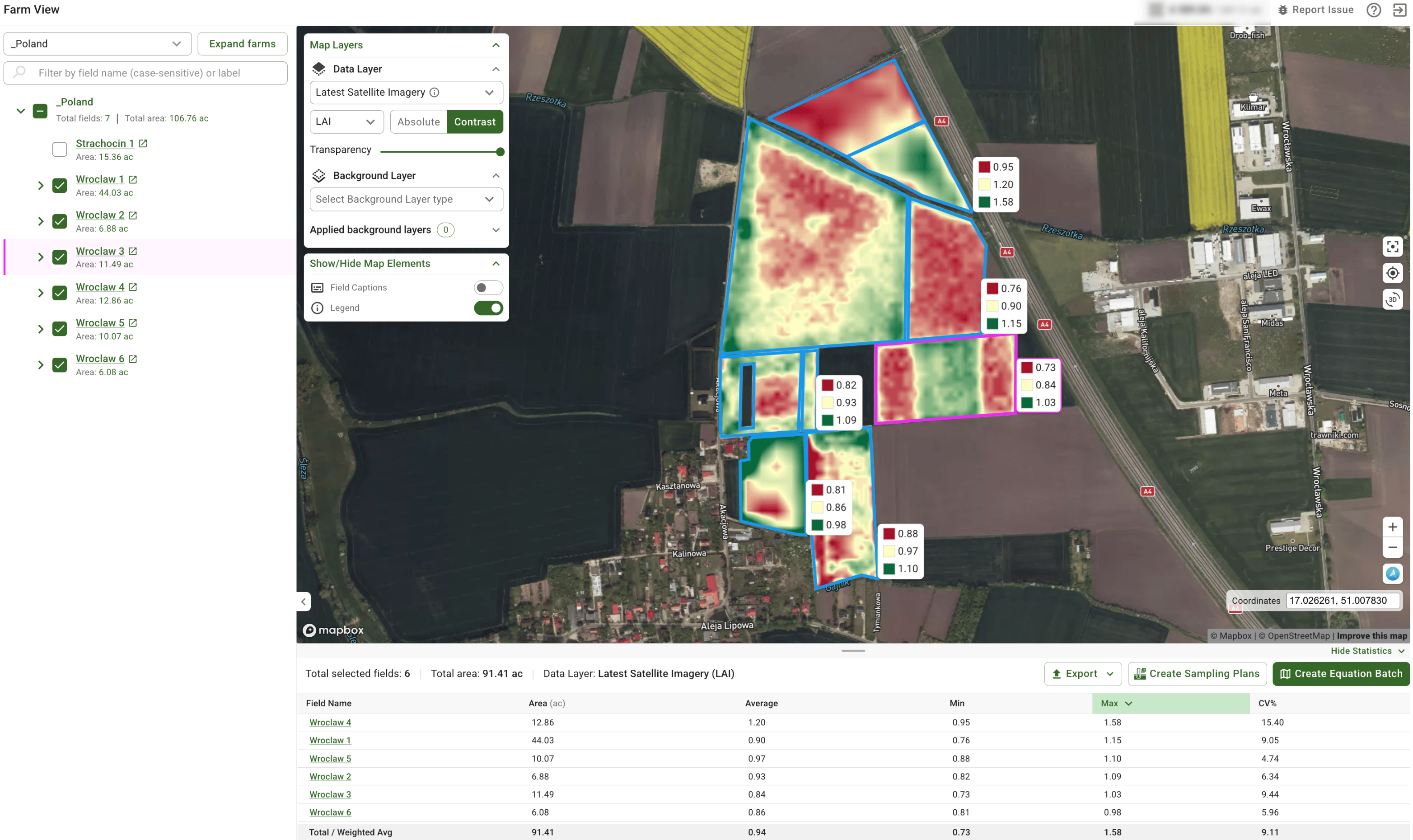The width and height of the screenshot is (1413, 840).
Task: Switch to Absolute display mode
Action: click(419, 121)
